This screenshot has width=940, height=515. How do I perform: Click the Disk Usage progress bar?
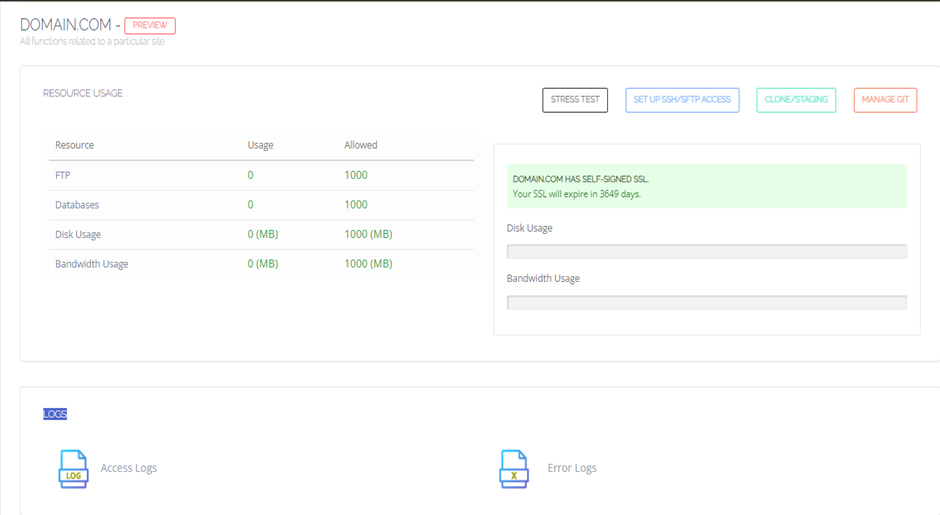pos(707,251)
